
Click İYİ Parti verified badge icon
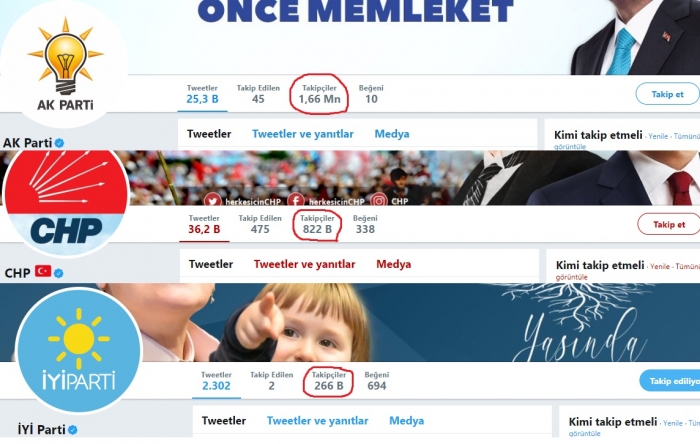click(73, 429)
